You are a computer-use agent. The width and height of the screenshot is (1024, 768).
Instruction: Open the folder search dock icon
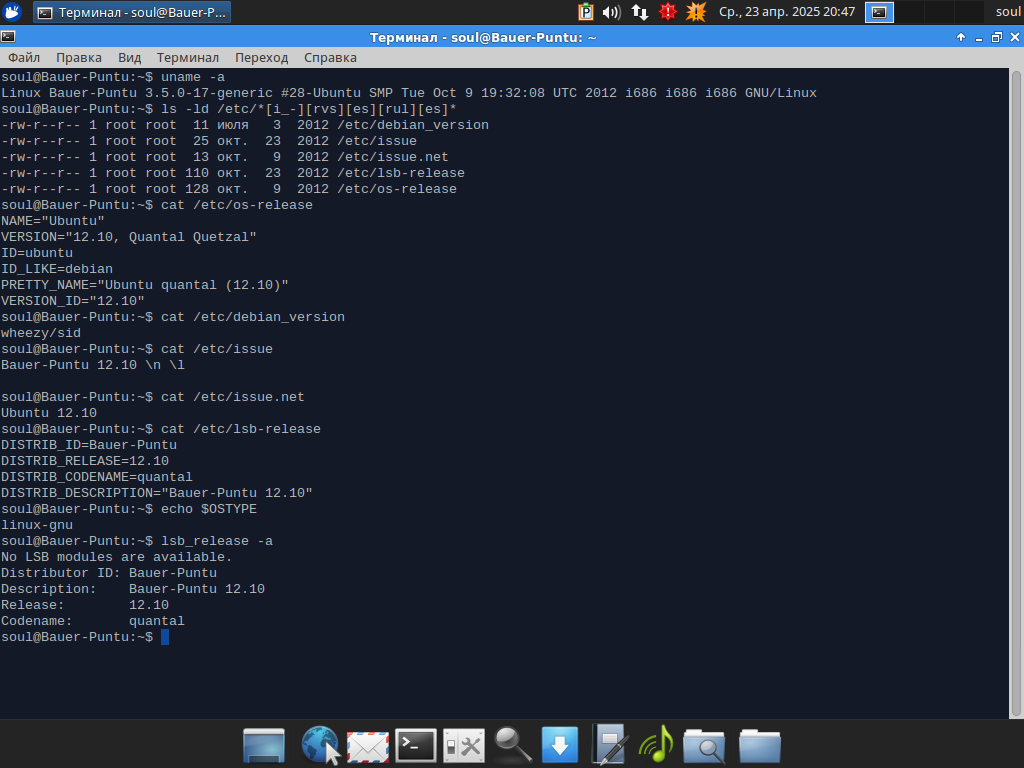click(704, 746)
